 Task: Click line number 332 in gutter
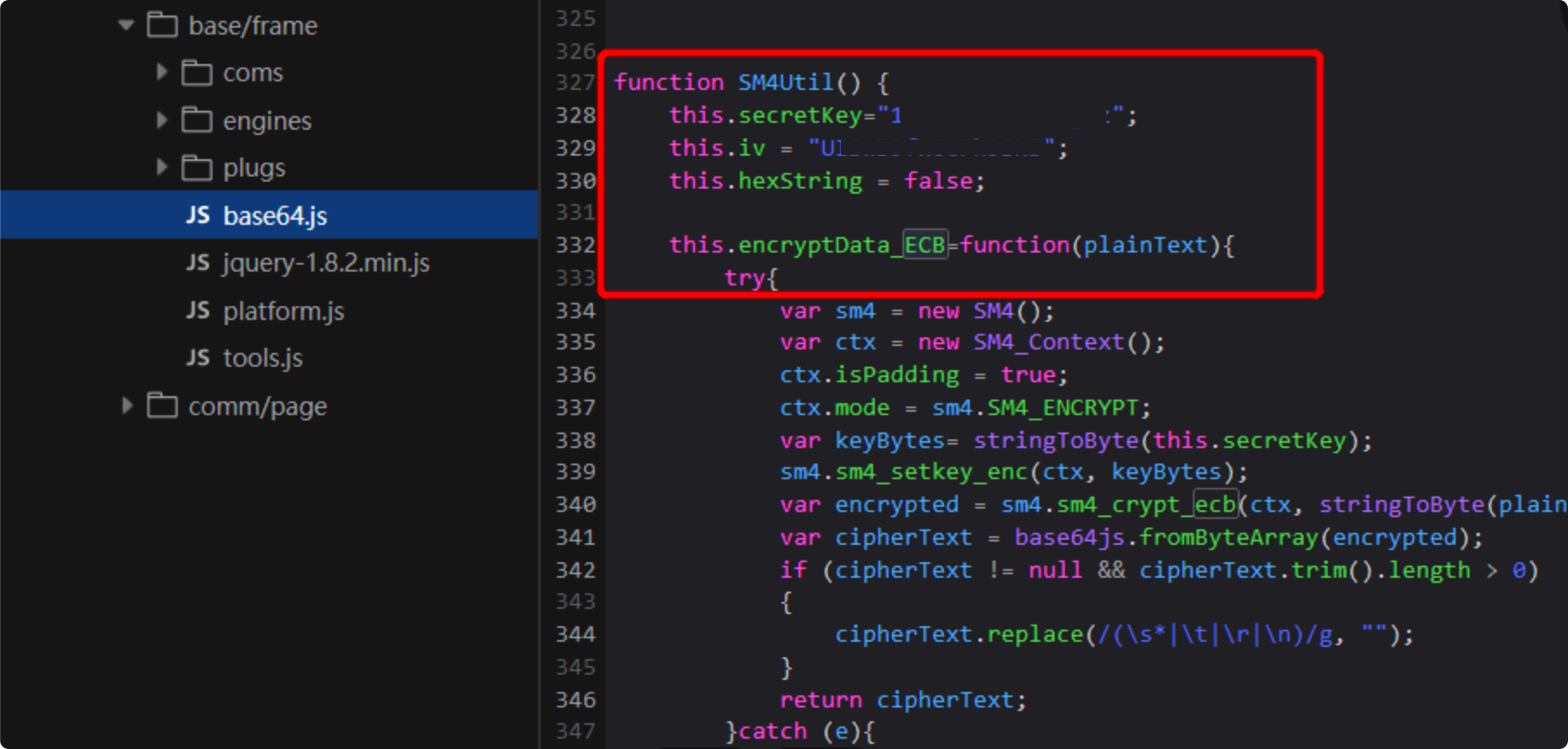tap(575, 246)
